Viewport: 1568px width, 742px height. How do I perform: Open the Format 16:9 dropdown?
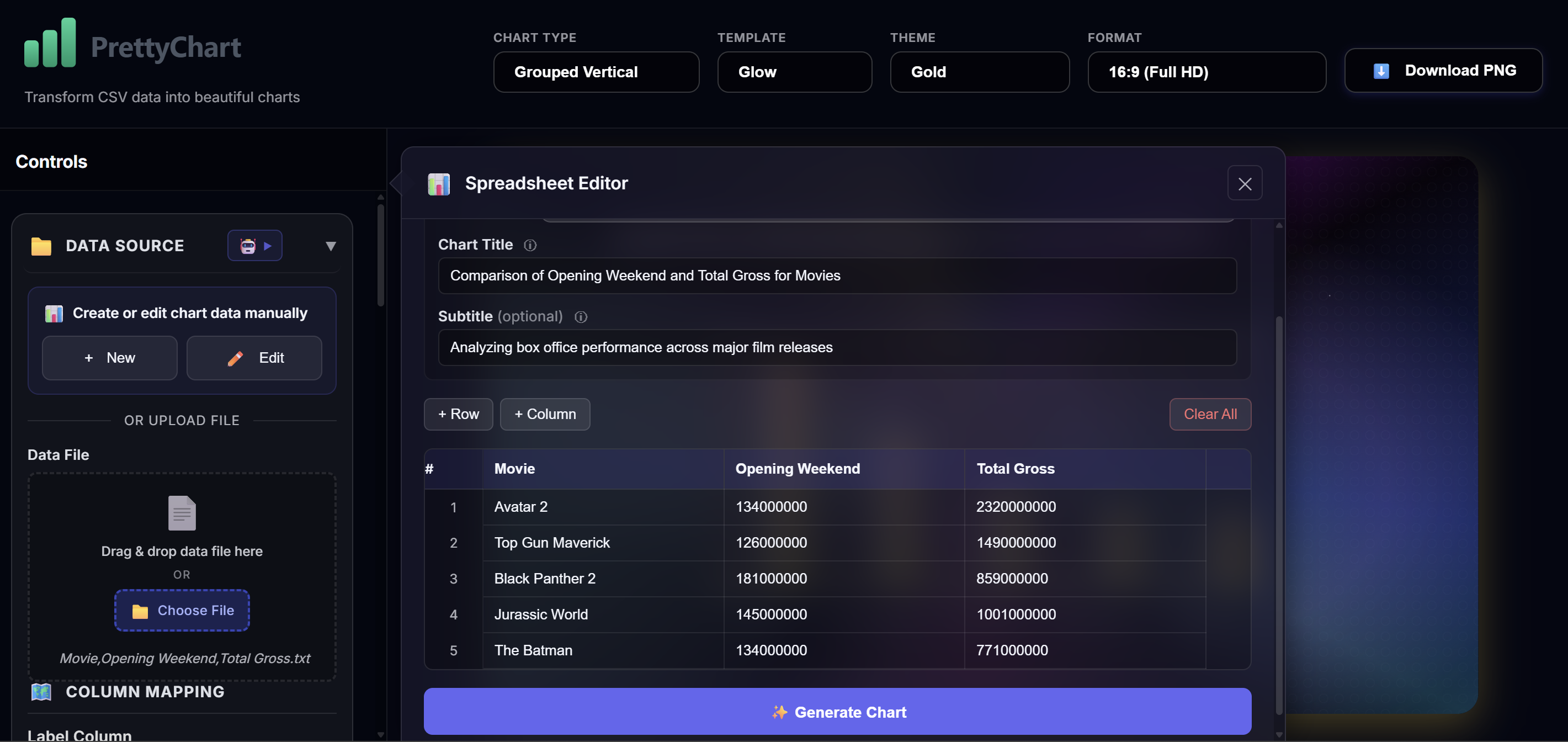tap(1206, 72)
